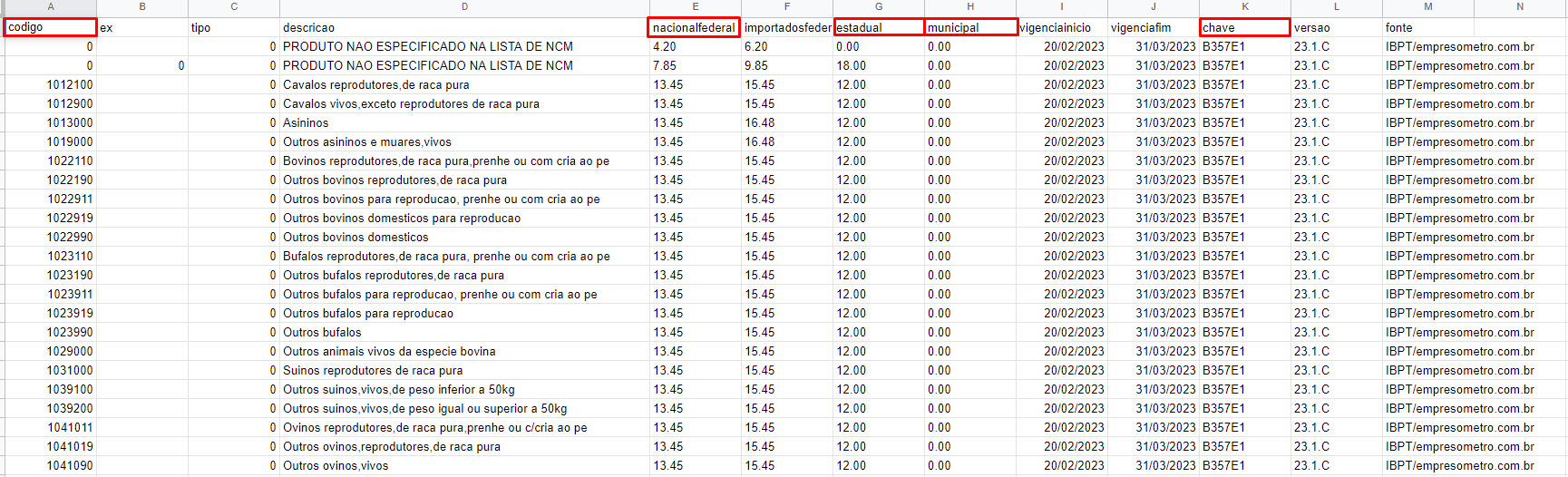Image resolution: width=1568 pixels, height=477 pixels.
Task: Click the 'nacionalfederal' header cell
Action: (694, 27)
